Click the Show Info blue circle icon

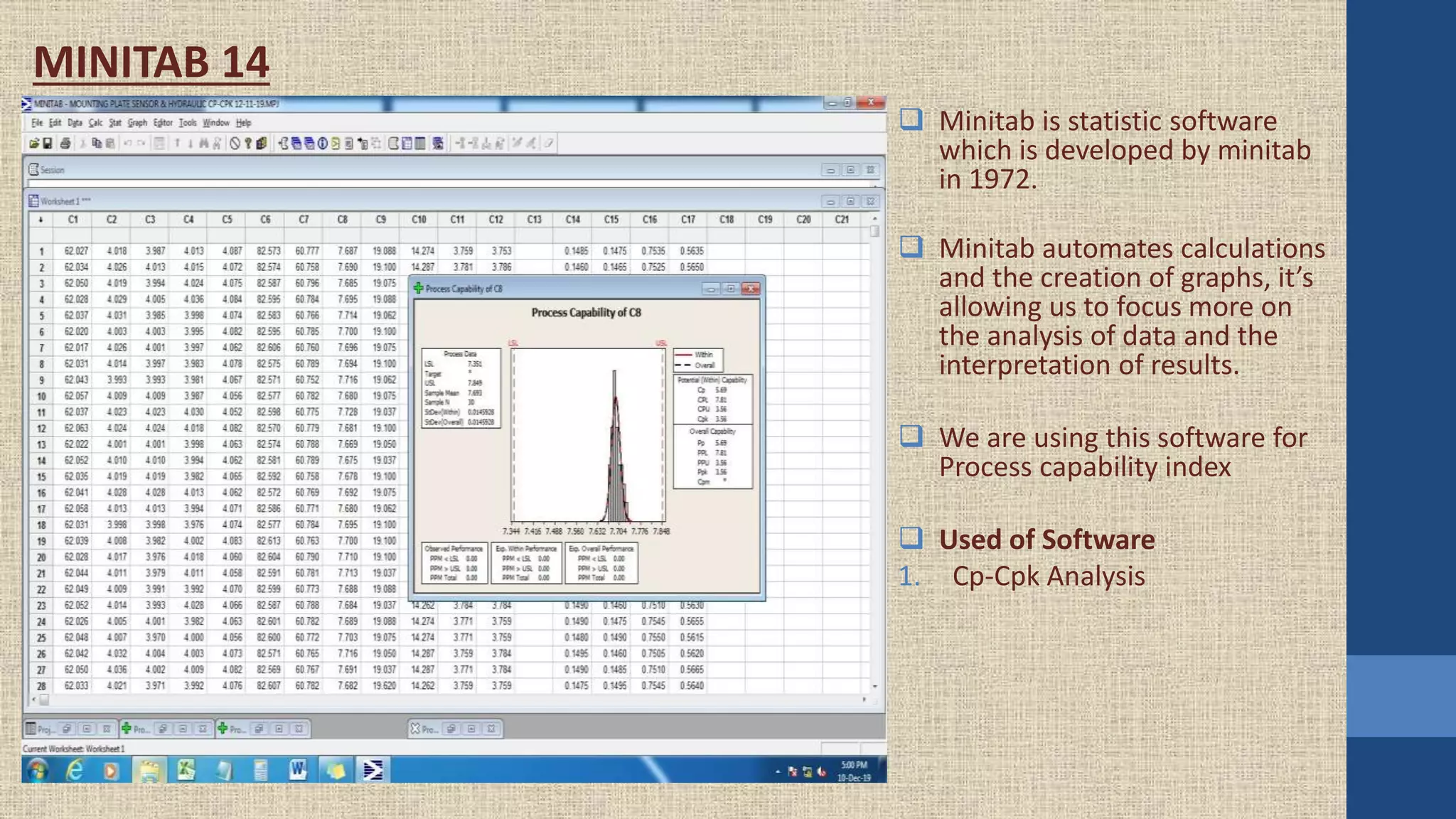[323, 144]
